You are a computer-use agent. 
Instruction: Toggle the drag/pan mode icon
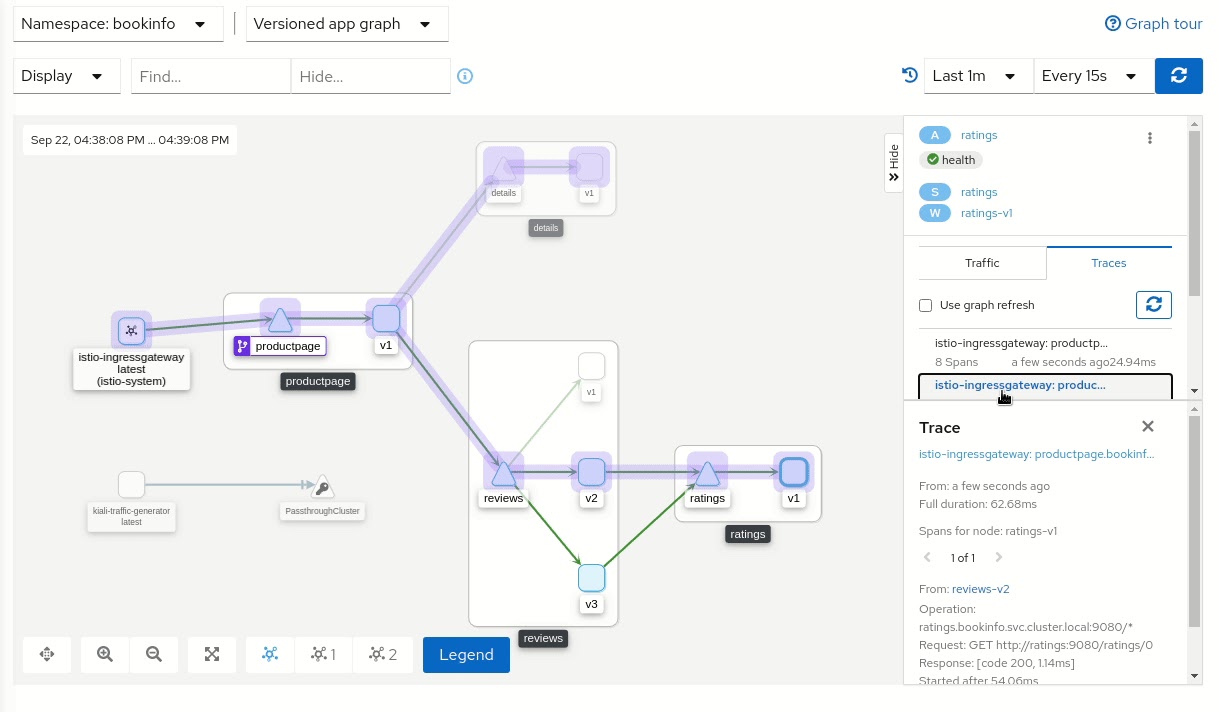point(46,654)
